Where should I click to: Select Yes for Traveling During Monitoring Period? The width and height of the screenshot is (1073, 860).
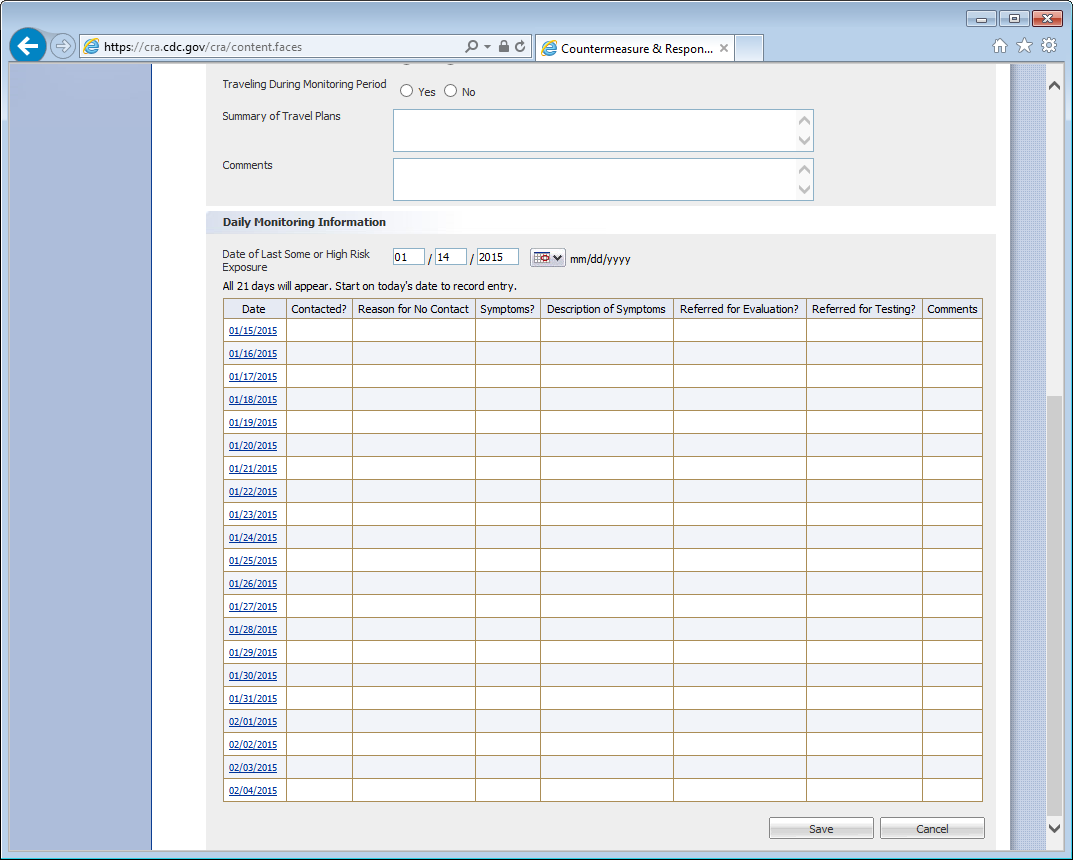407,91
